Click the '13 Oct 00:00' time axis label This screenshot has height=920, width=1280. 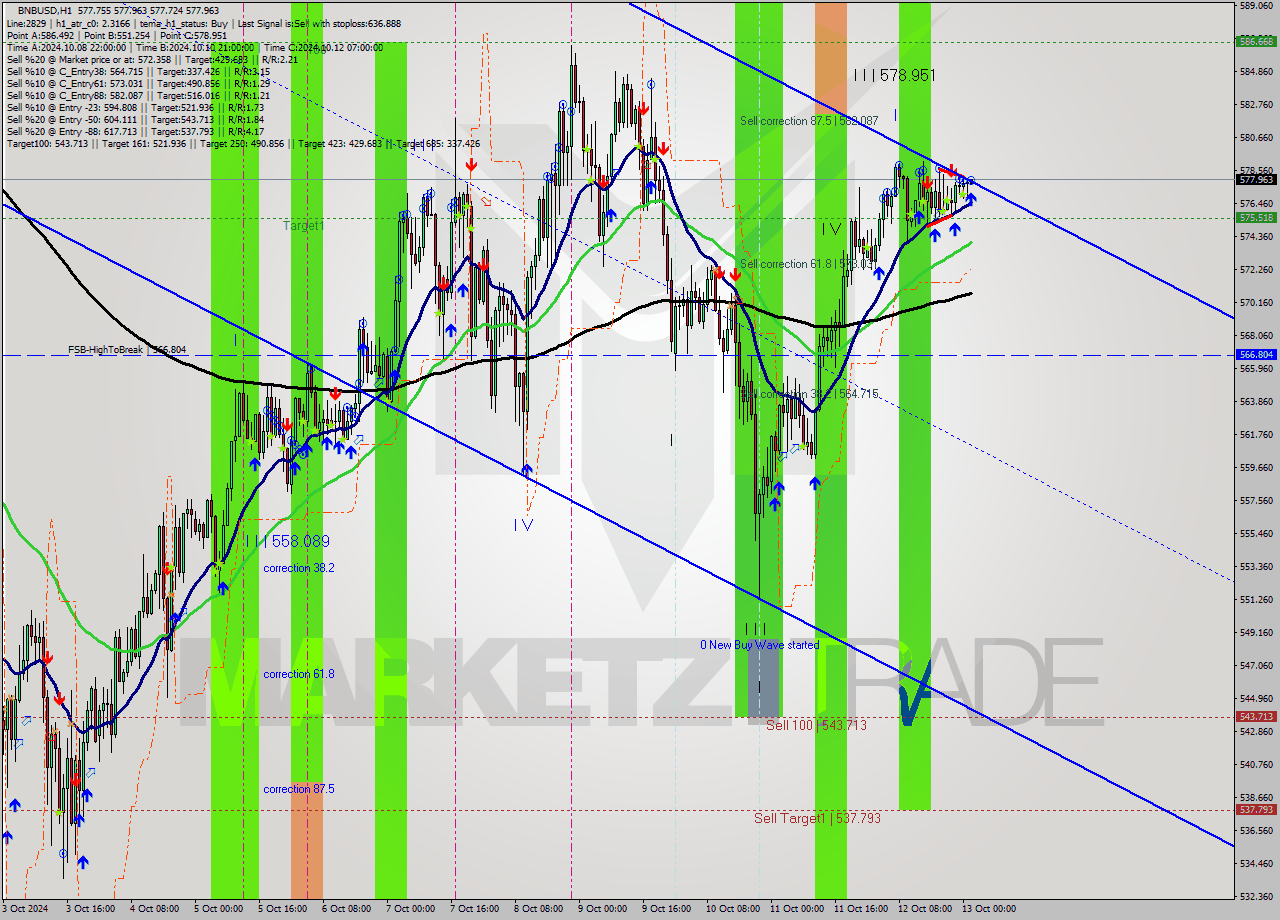point(989,909)
